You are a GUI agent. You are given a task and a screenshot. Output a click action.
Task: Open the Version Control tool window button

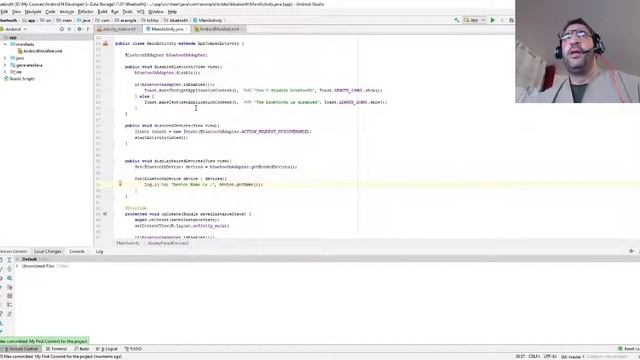(21, 349)
